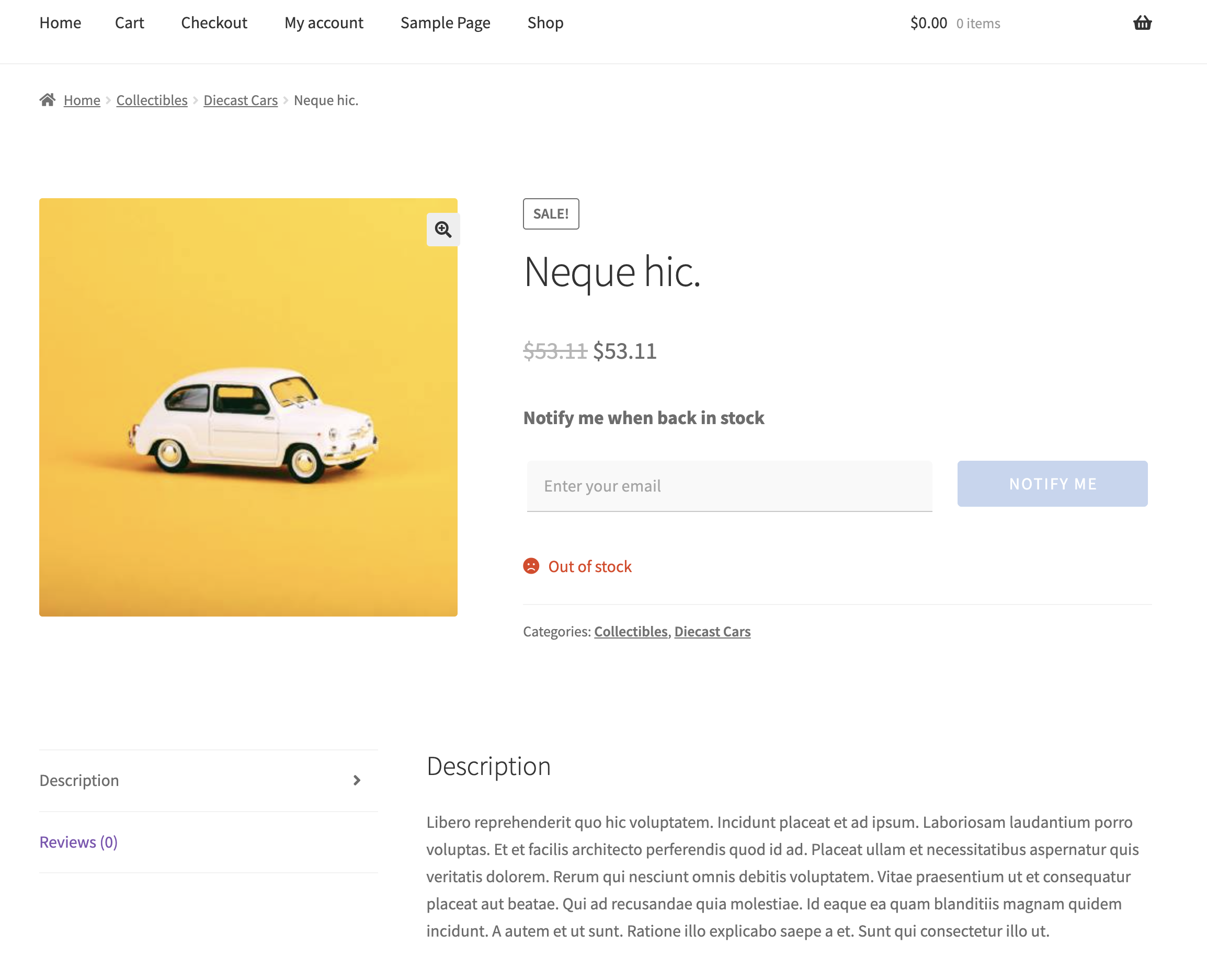
Task: Click the $0.00 cart total link
Action: click(928, 23)
